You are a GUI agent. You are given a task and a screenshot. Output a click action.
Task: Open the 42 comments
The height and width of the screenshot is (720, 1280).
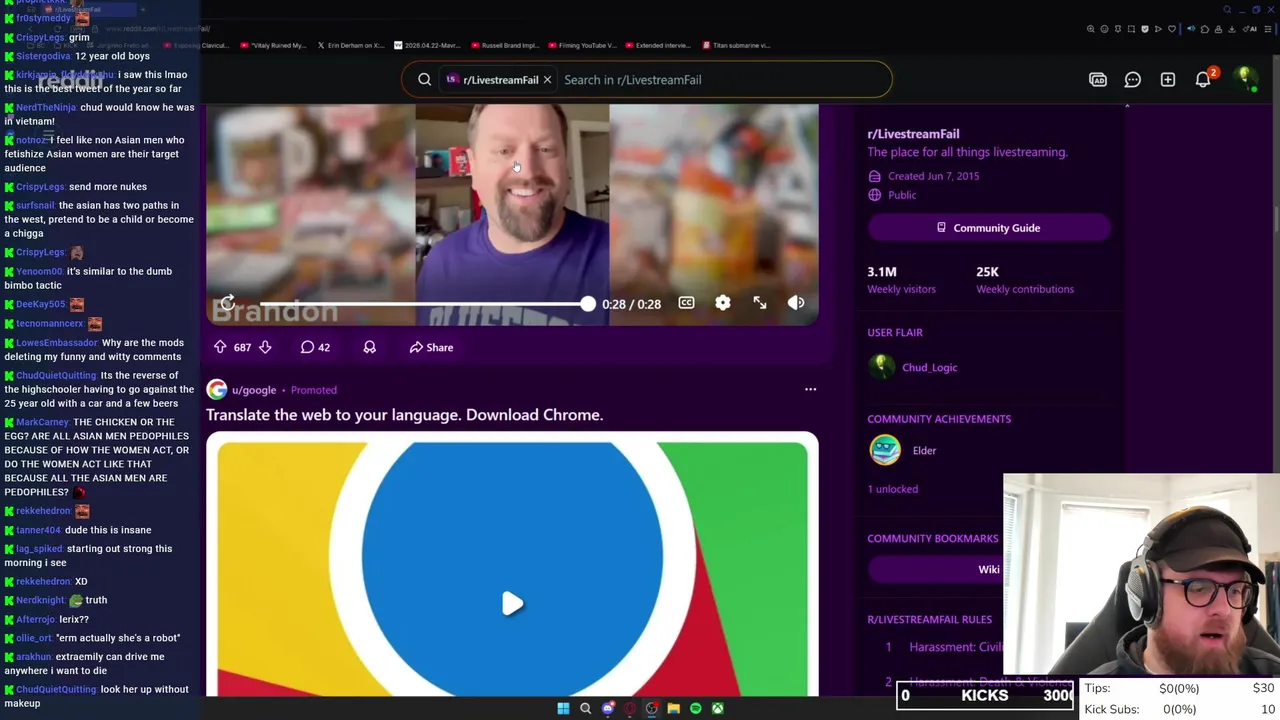click(x=315, y=347)
